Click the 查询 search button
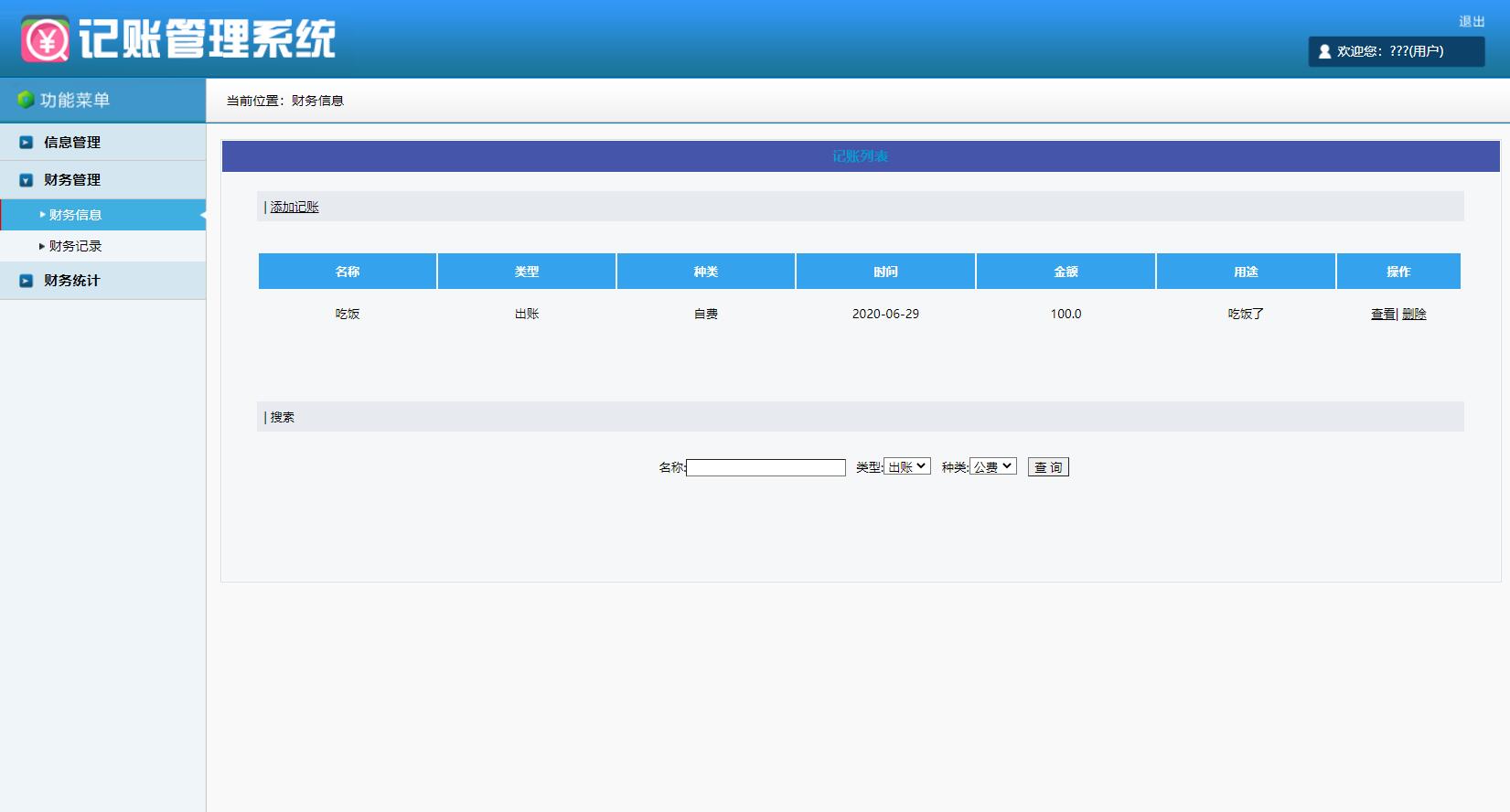 1048,467
